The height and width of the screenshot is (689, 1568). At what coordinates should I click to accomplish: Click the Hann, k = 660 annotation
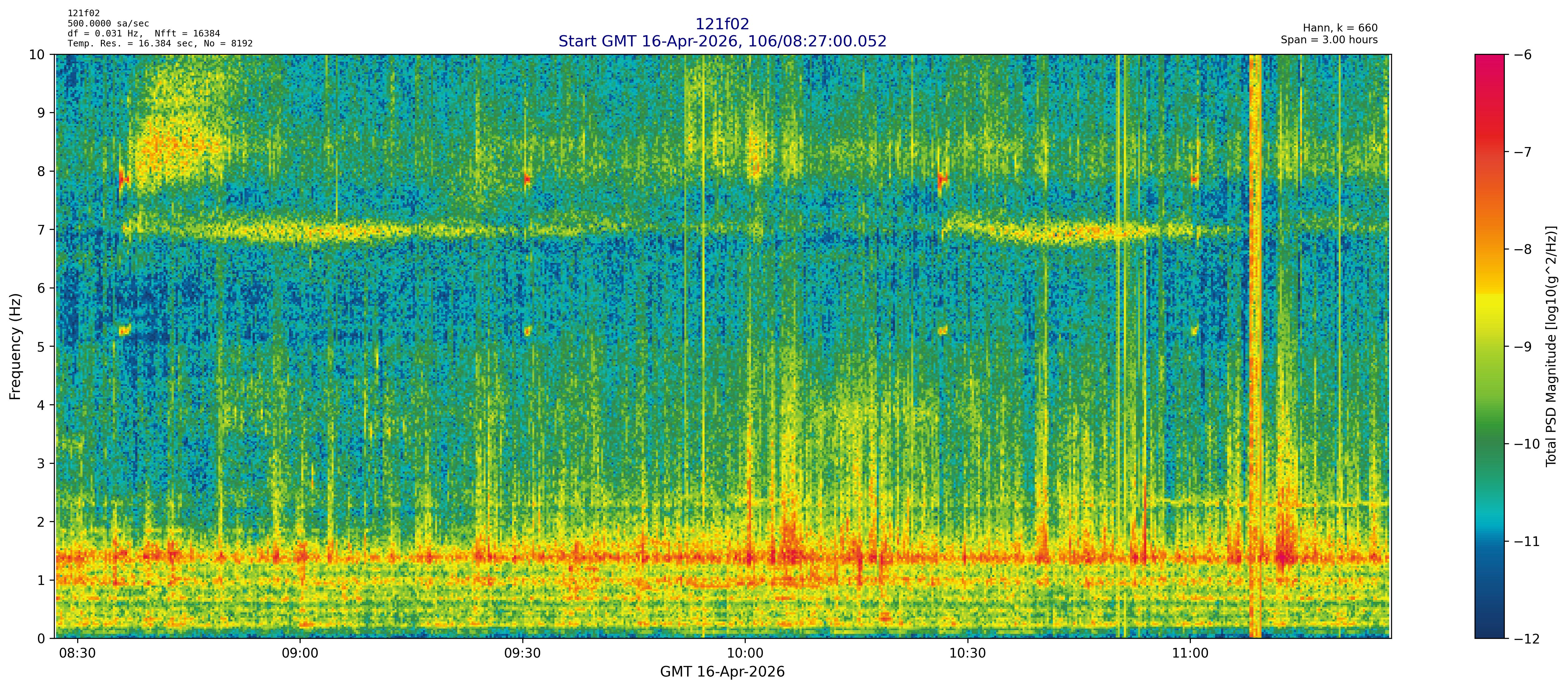point(1340,28)
